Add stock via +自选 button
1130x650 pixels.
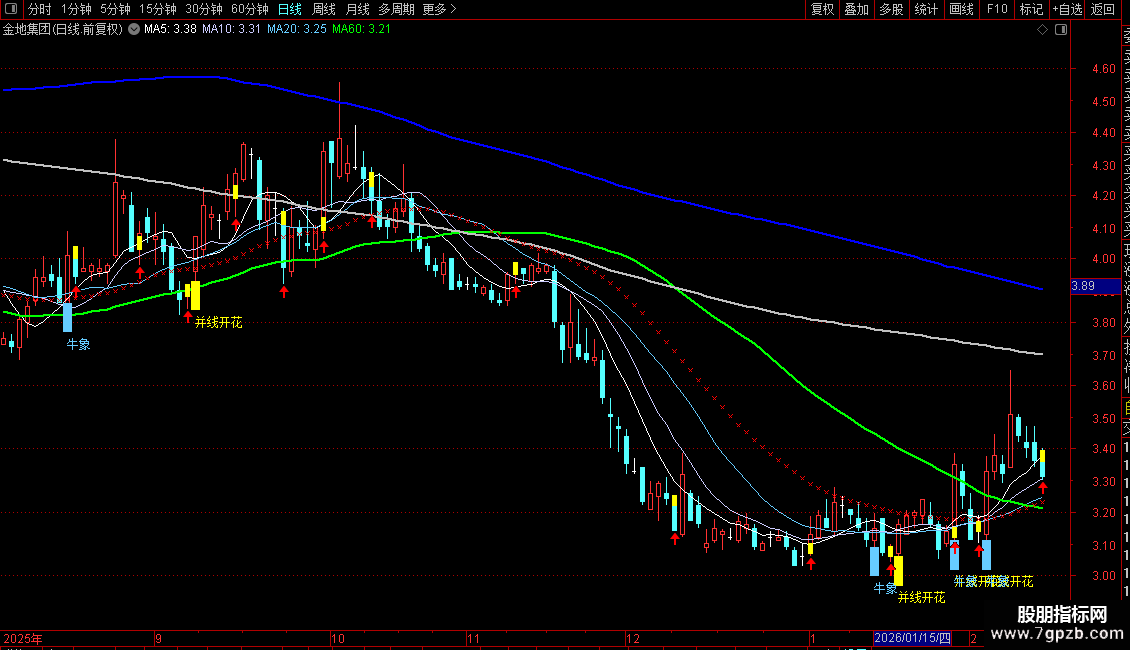tap(1067, 9)
